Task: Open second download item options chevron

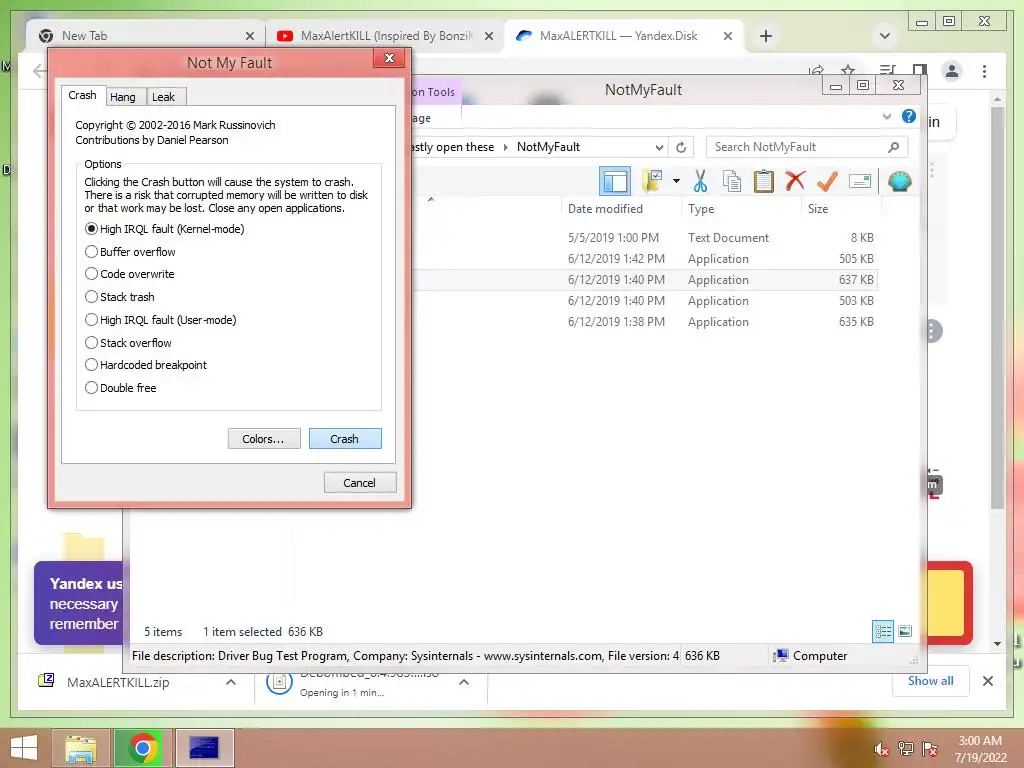Action: (464, 682)
